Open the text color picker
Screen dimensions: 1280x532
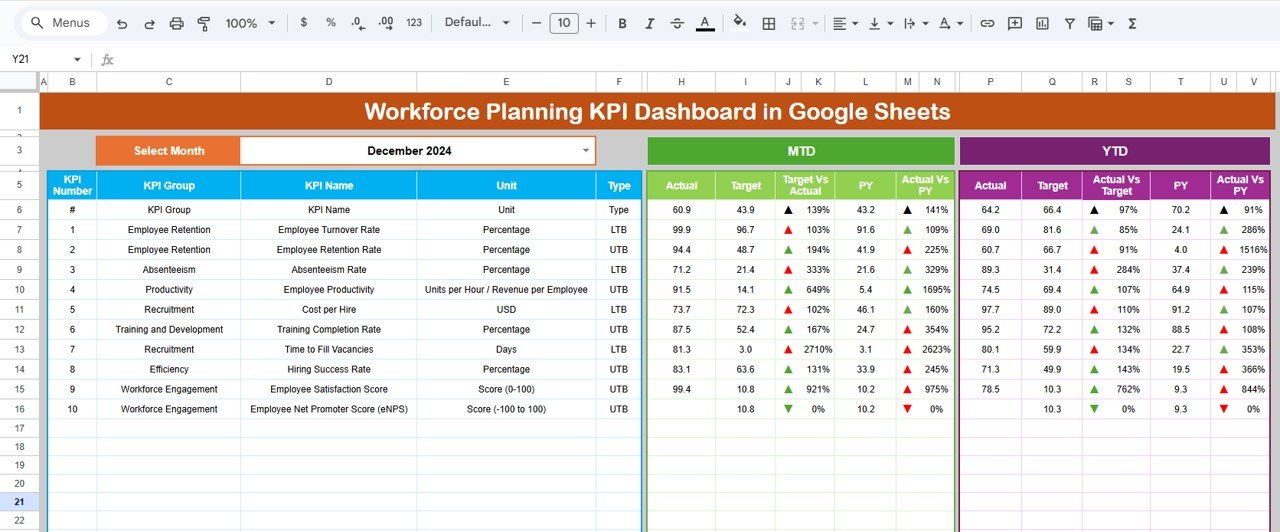(705, 23)
